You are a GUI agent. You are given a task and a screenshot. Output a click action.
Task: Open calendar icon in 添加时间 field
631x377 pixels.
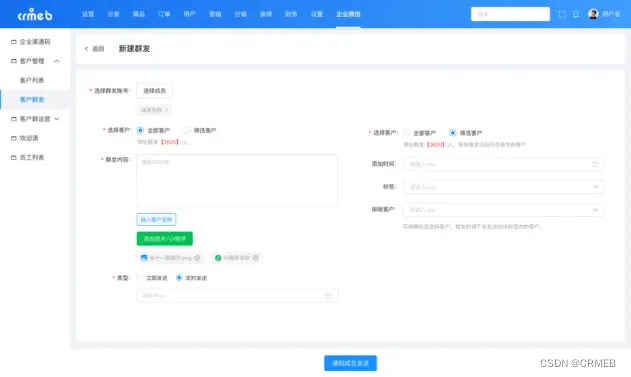click(x=595, y=164)
